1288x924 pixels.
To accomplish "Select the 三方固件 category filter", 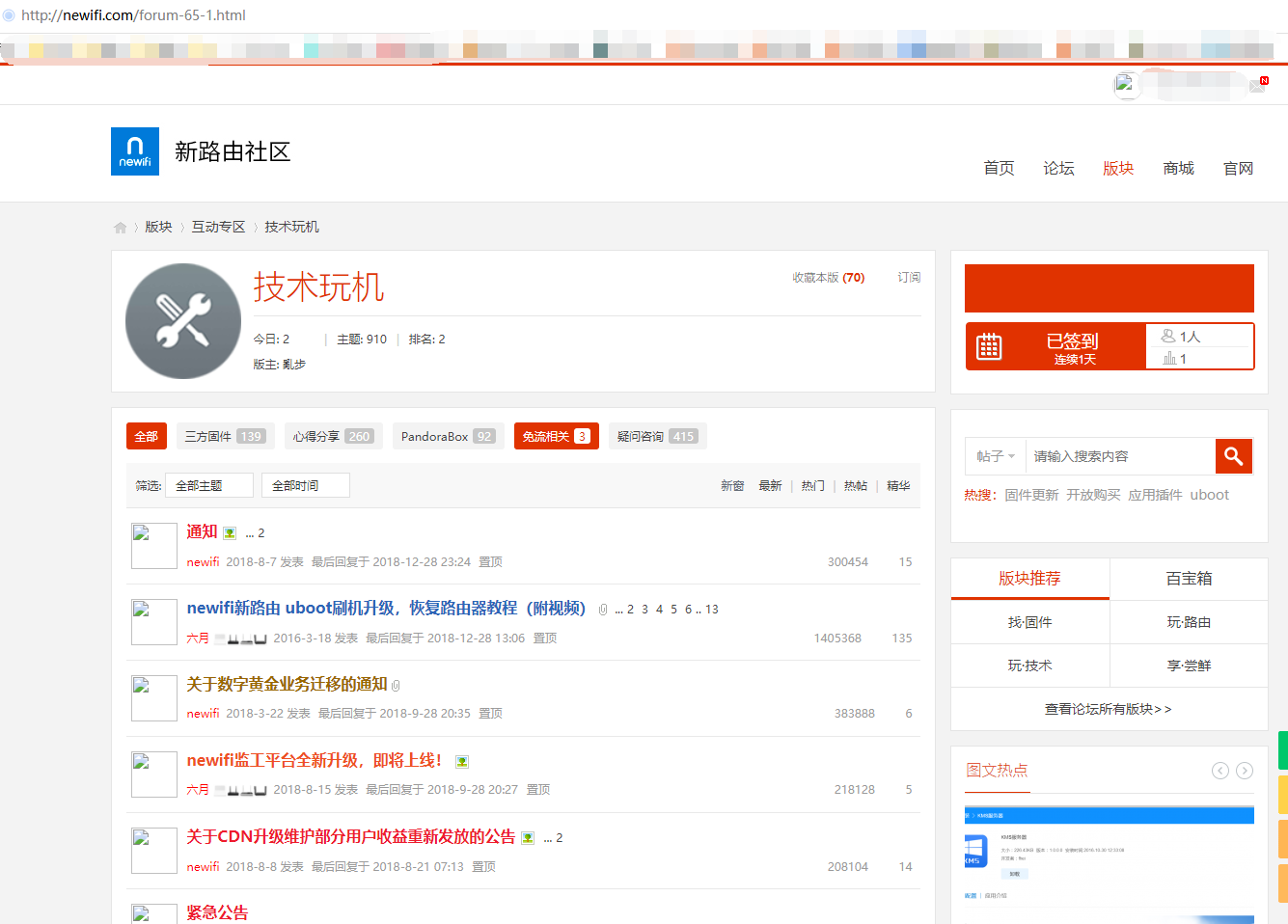I will point(225,436).
